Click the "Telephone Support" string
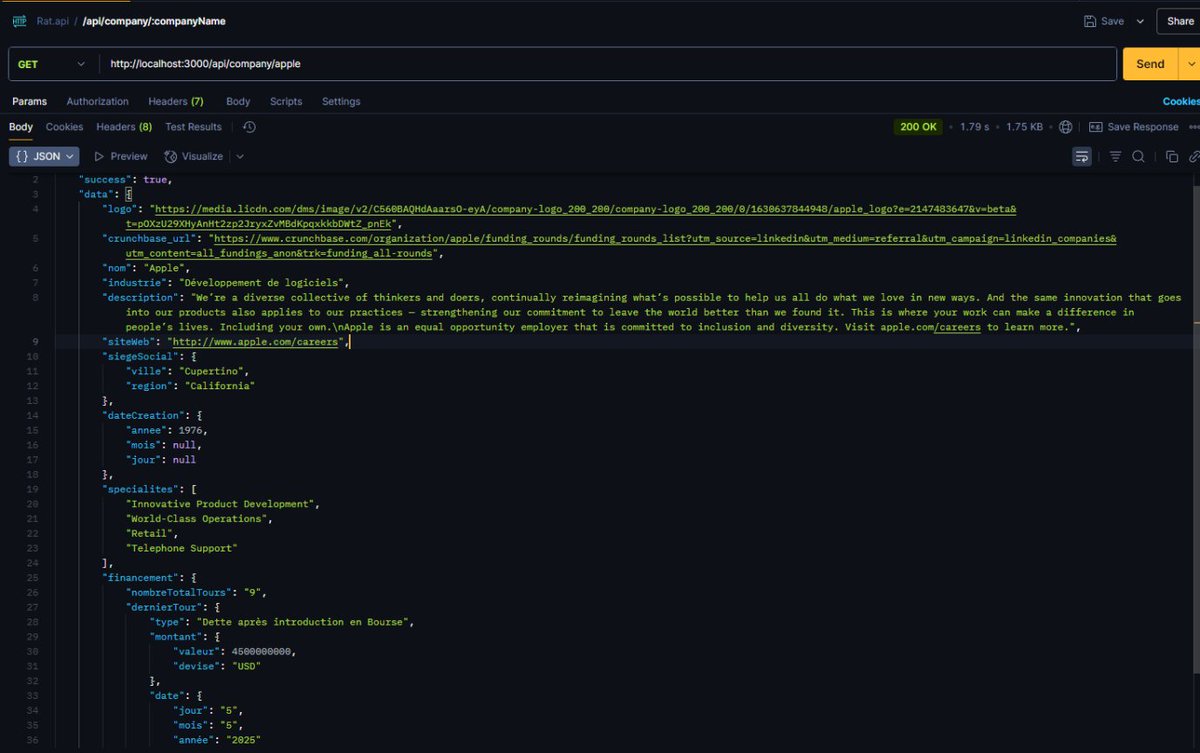 click(181, 548)
